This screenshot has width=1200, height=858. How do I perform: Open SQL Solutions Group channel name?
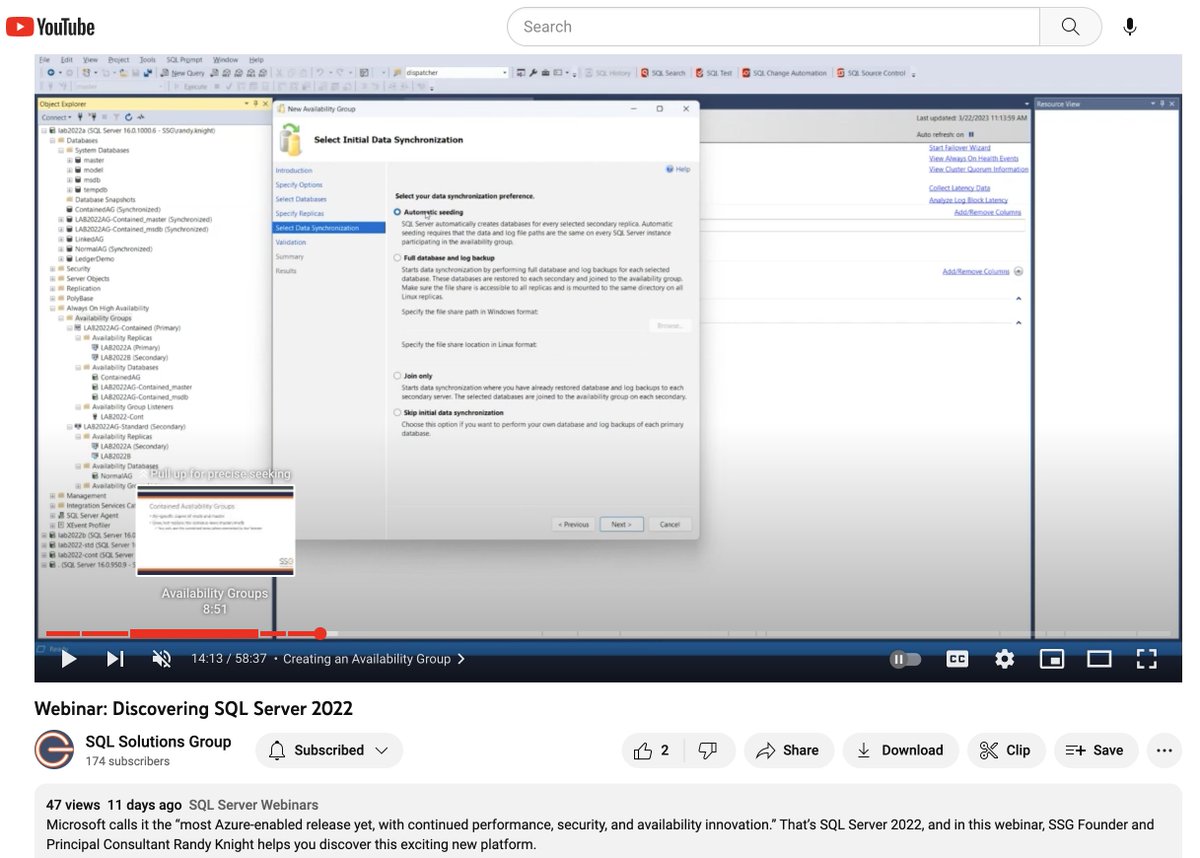158,741
